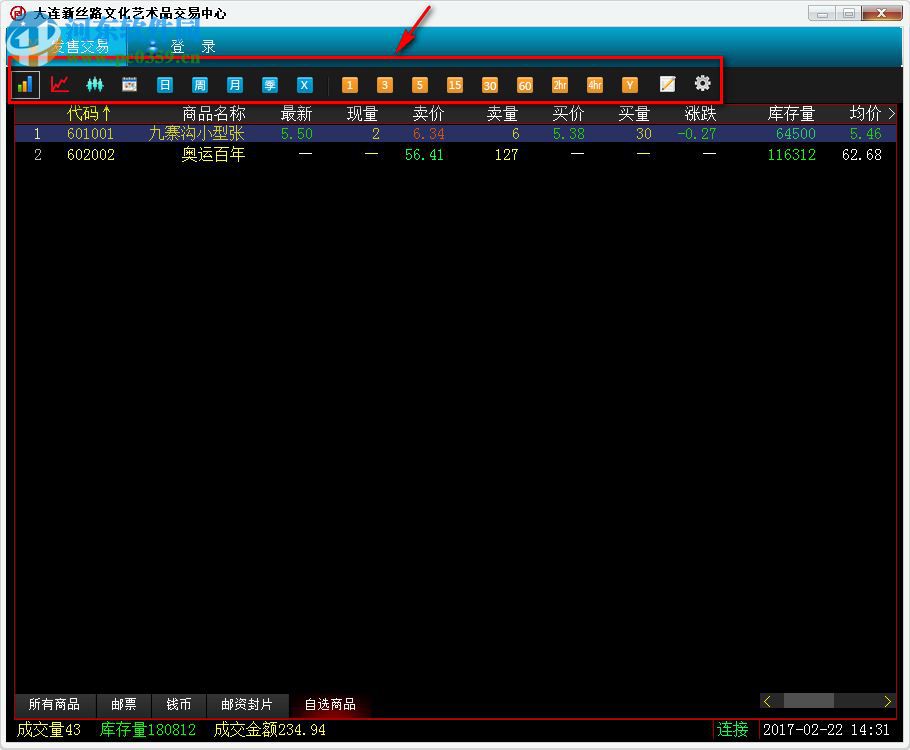
Task: Click the horizontal scrollbar right arrow
Action: click(x=887, y=701)
